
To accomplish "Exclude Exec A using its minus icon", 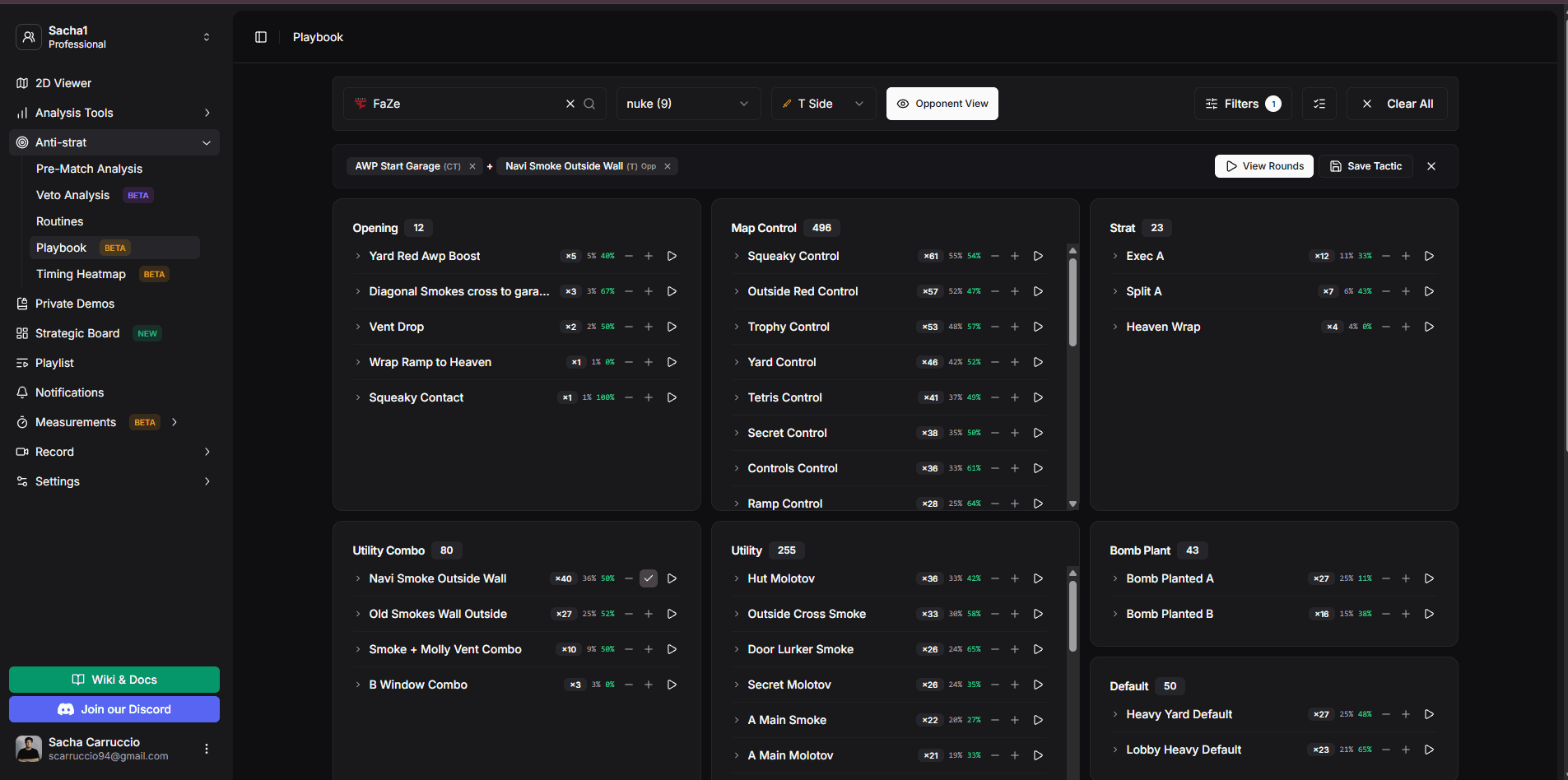I will (1386, 256).
